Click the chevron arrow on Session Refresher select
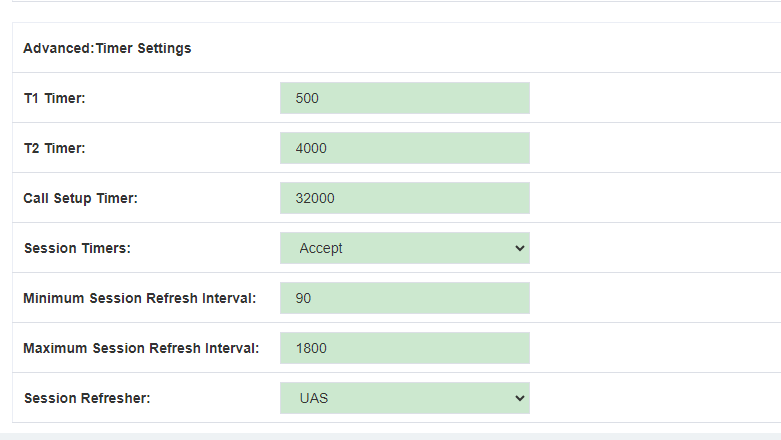This screenshot has width=781, height=440. point(520,398)
